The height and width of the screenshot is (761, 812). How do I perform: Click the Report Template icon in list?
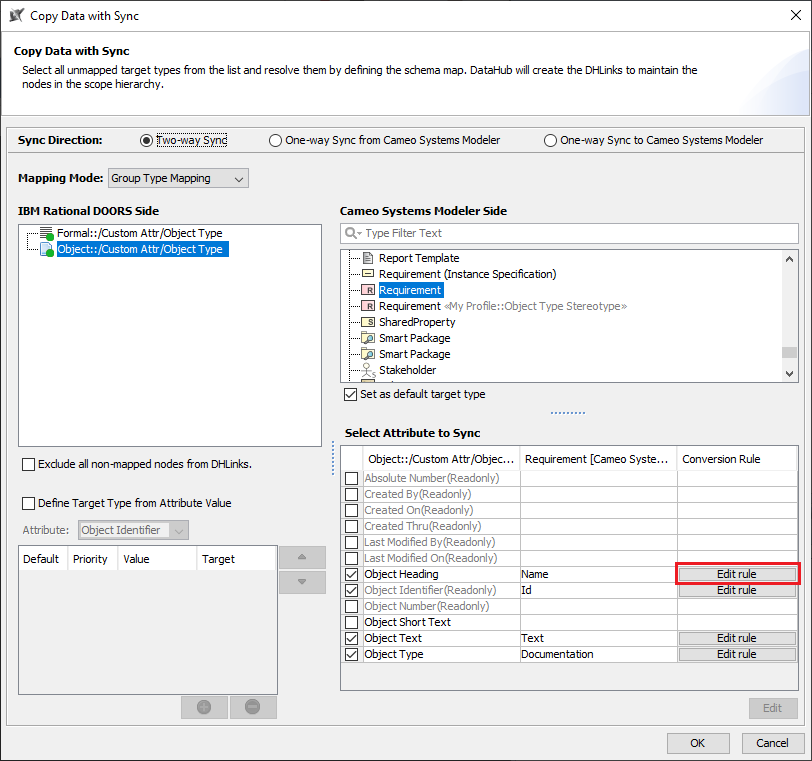click(x=367, y=258)
